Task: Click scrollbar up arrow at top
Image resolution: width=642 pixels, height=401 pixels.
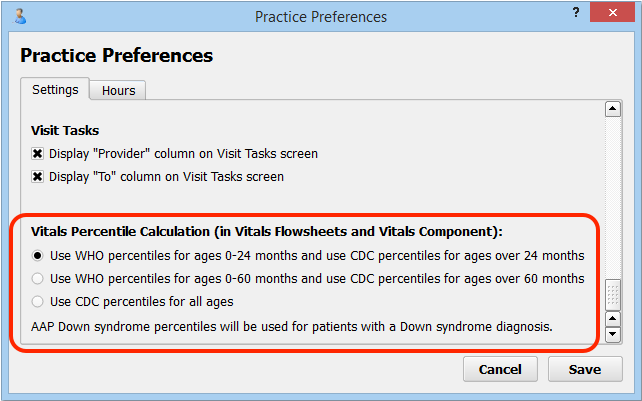Action: pyautogui.click(x=613, y=109)
